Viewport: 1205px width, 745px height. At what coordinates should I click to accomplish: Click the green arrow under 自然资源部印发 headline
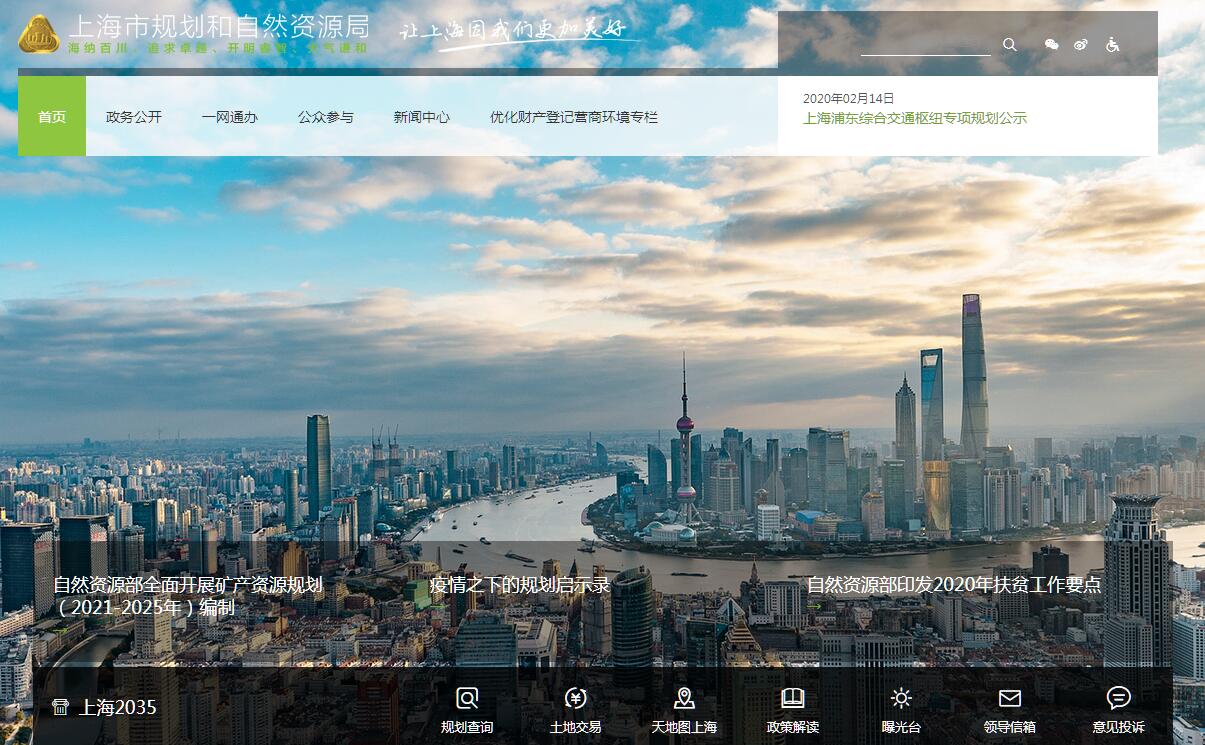coord(814,606)
